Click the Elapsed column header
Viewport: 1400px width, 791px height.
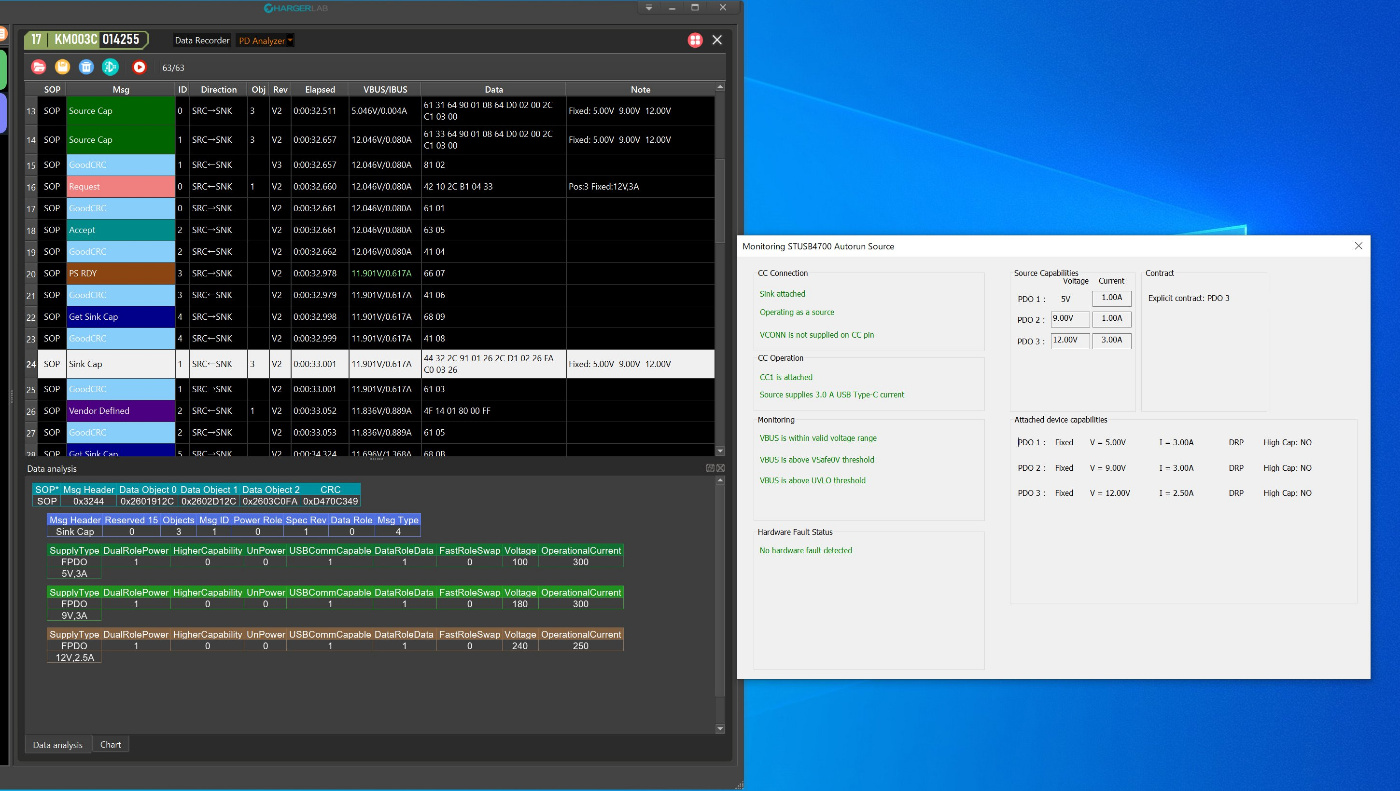pos(320,89)
